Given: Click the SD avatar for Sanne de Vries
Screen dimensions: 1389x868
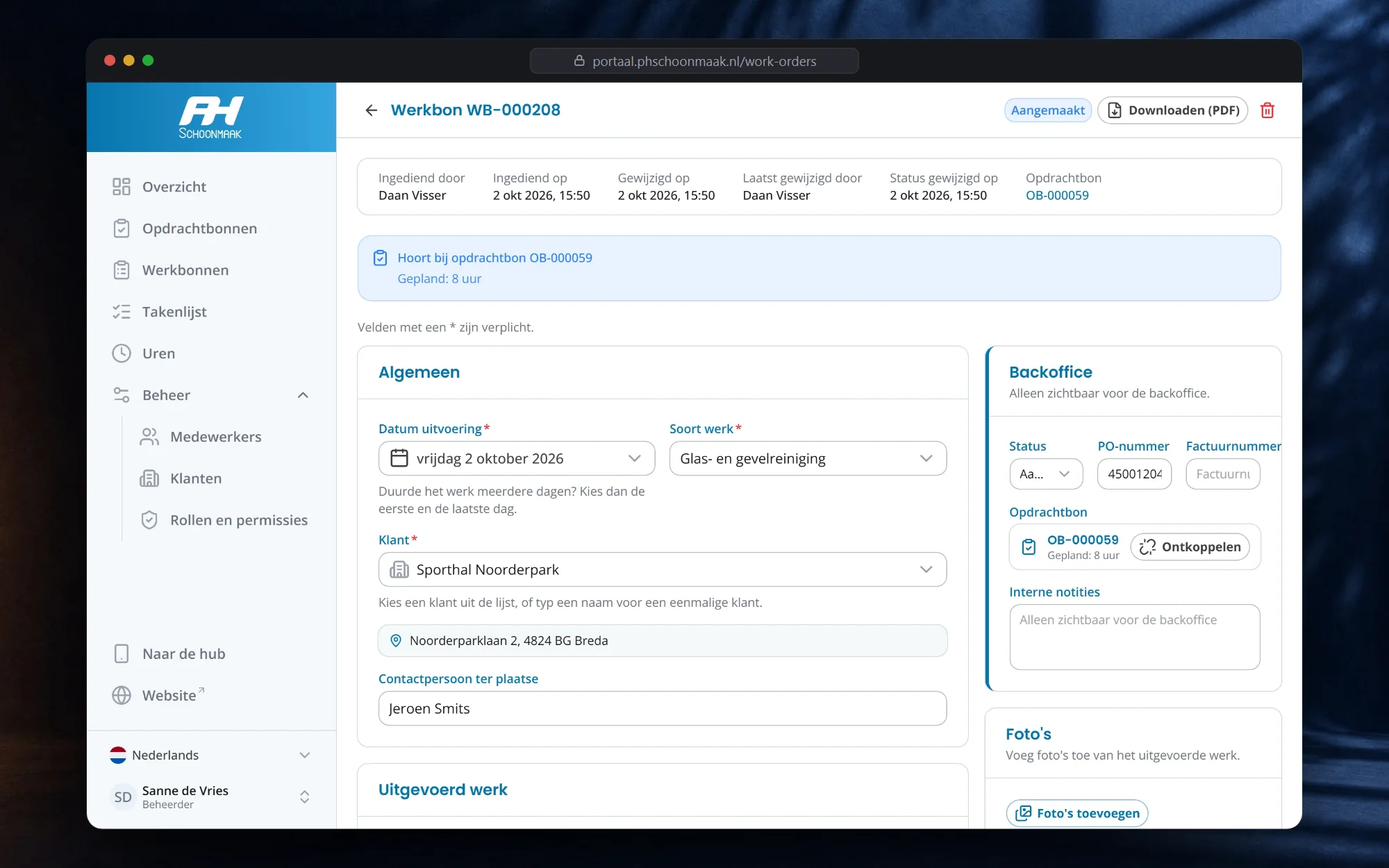Looking at the screenshot, I should click(x=123, y=797).
